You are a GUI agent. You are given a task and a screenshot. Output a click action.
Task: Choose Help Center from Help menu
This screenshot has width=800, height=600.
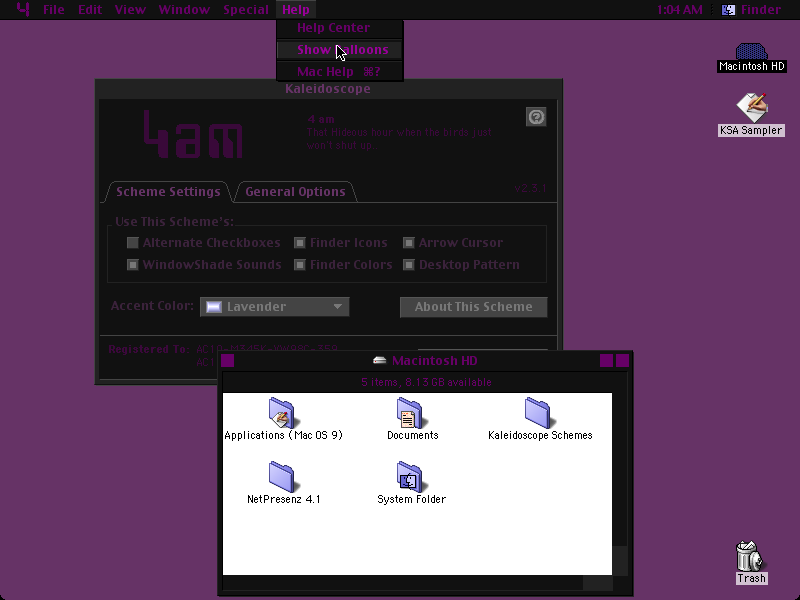(340, 28)
